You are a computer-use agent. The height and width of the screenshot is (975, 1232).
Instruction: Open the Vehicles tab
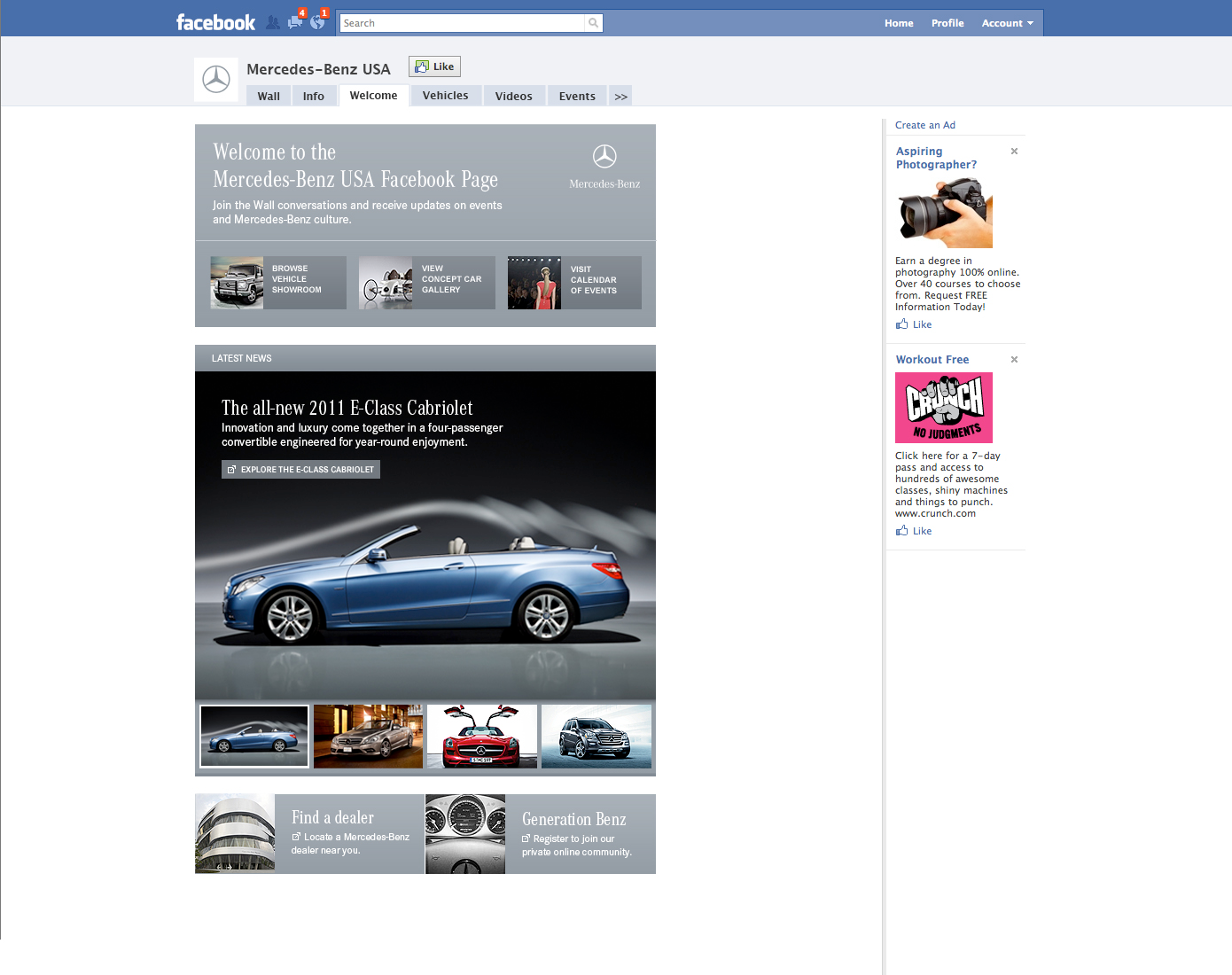[x=446, y=96]
